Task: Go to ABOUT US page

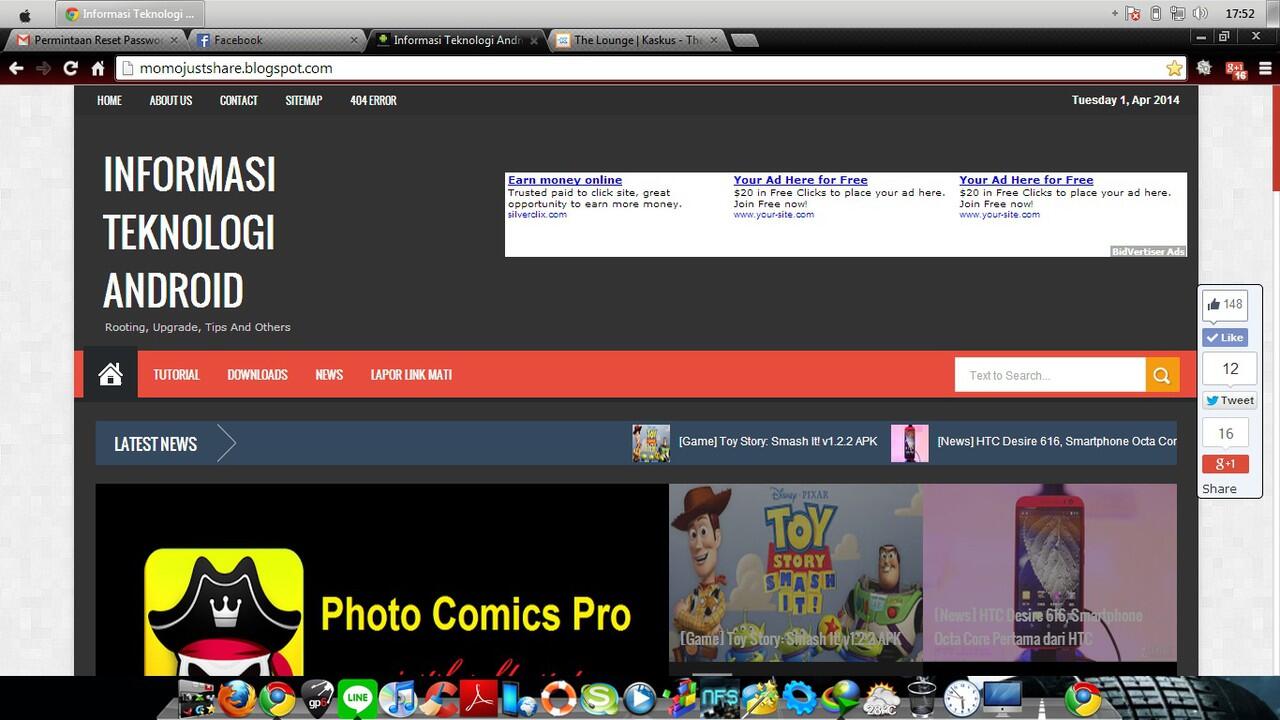Action: (171, 100)
